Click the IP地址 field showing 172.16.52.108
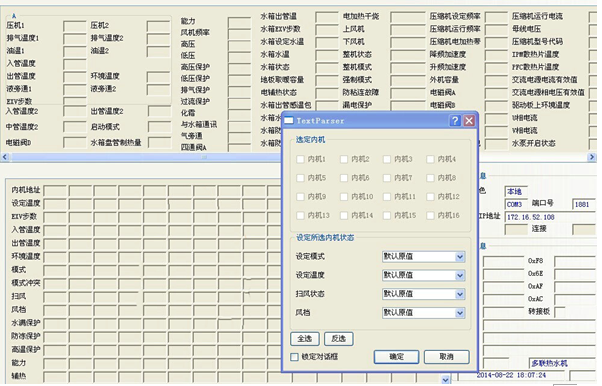This screenshot has height=386, width=602. tap(550, 217)
